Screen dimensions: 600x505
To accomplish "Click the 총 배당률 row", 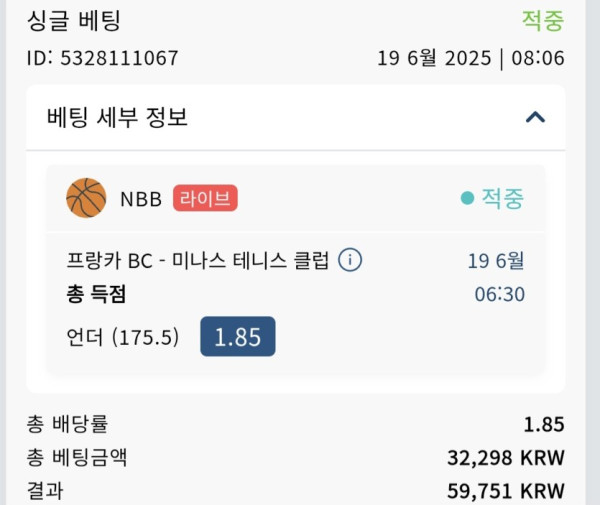I will [x=296, y=424].
